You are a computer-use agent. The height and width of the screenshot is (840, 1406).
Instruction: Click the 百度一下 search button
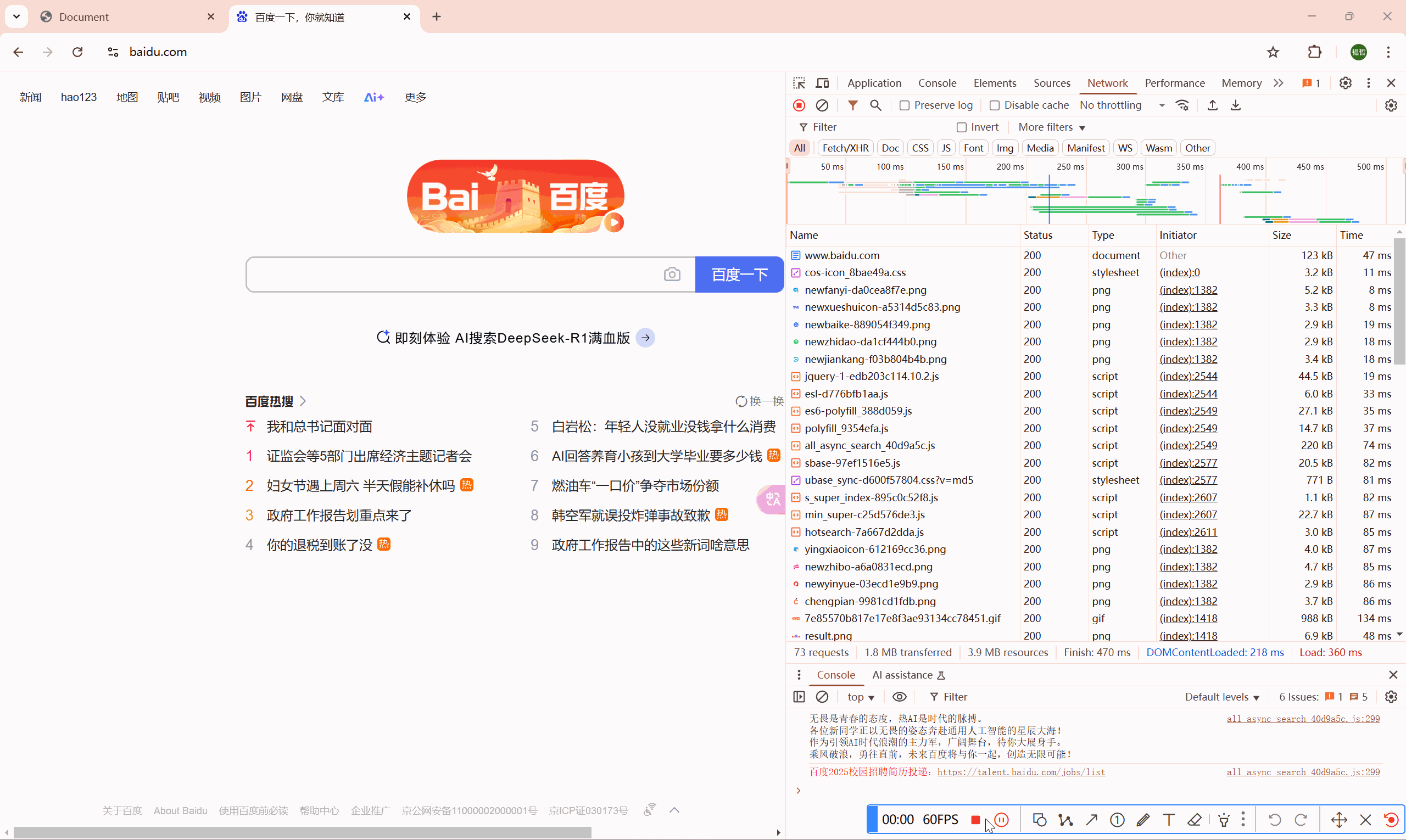point(739,275)
